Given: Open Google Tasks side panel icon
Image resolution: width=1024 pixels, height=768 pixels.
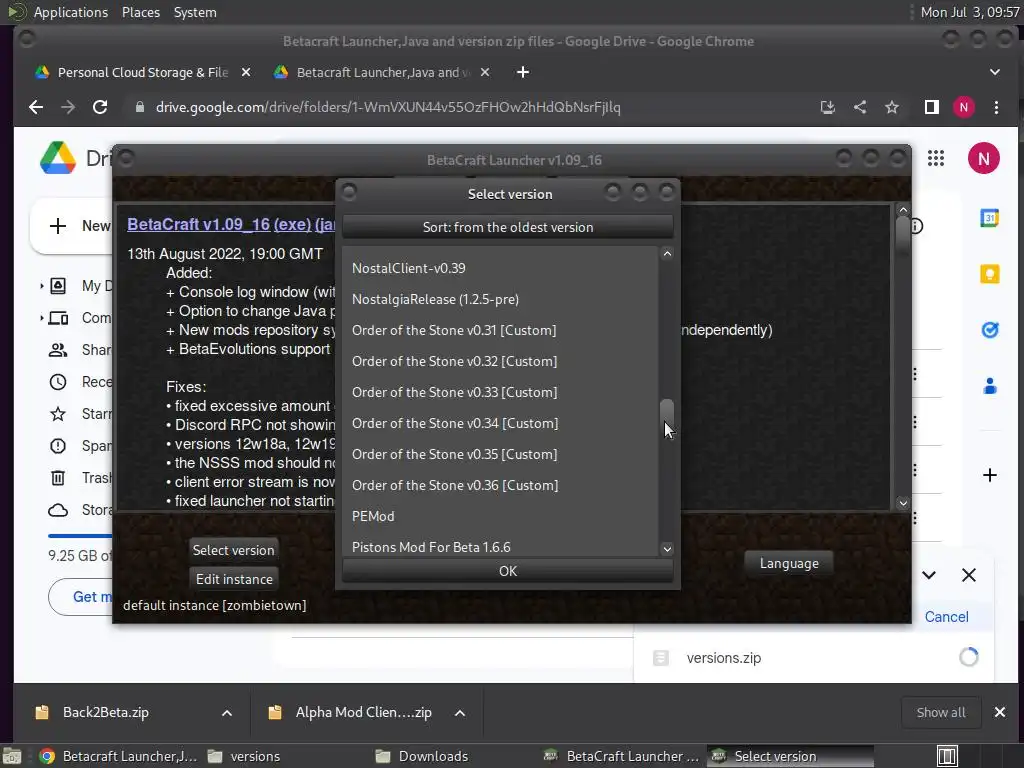Looking at the screenshot, I should coord(989,330).
